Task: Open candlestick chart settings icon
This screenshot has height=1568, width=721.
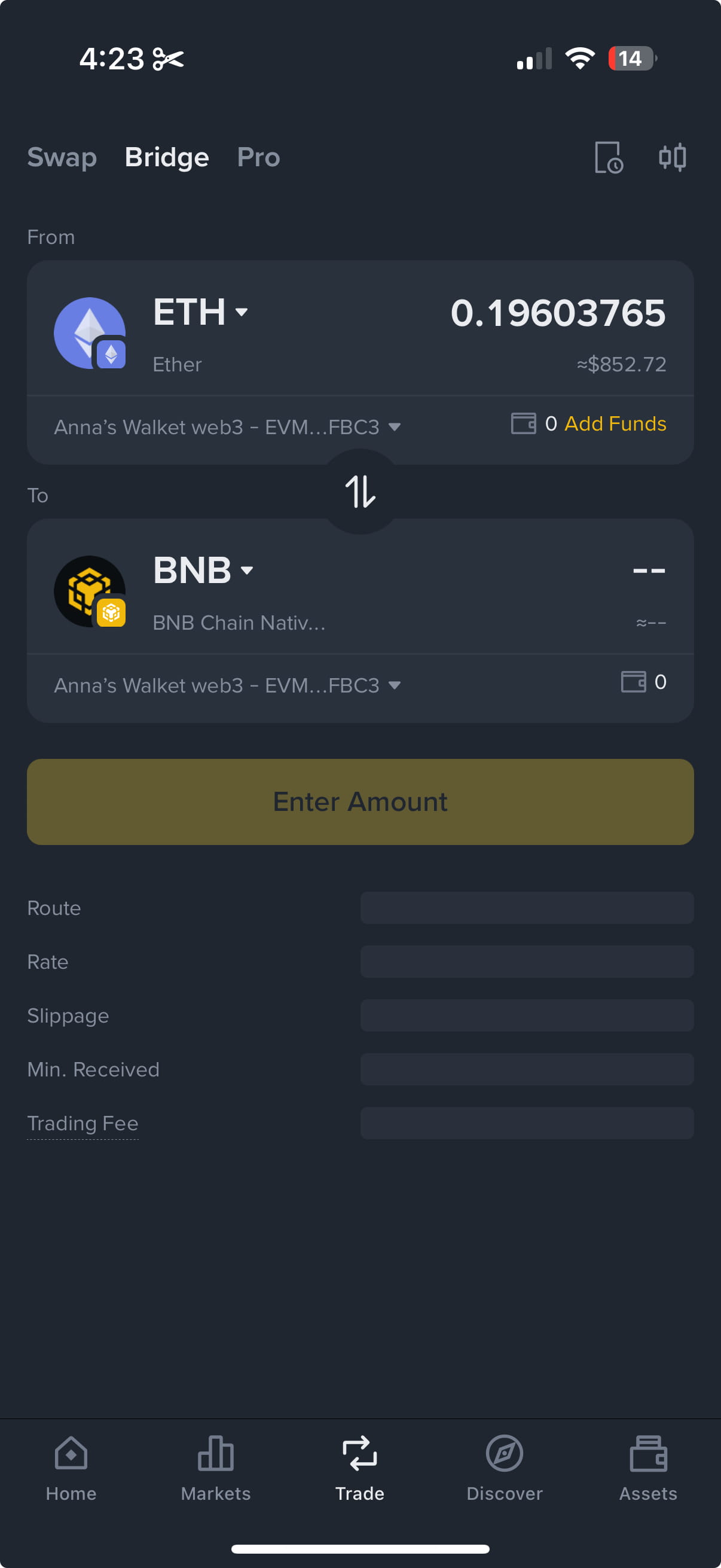Action: click(x=673, y=158)
